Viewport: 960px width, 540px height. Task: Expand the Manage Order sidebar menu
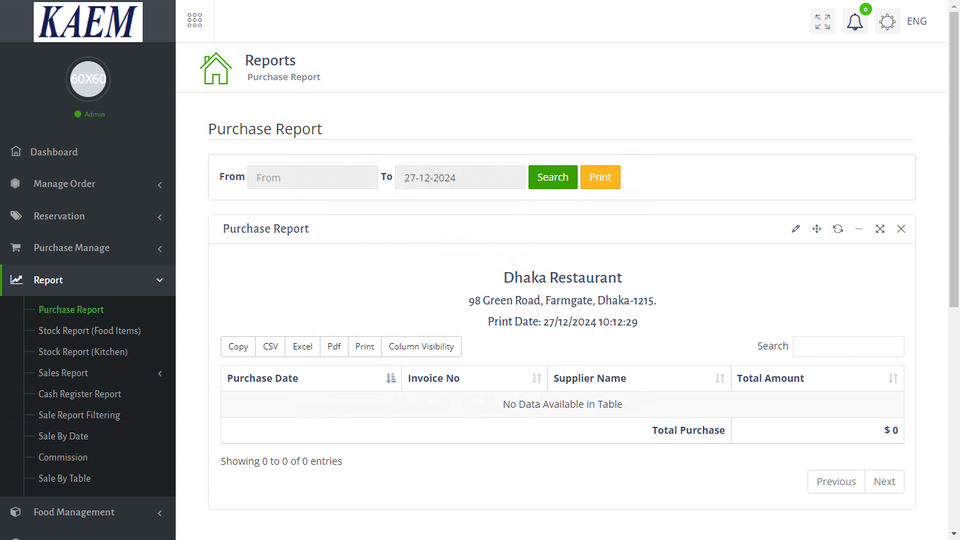(87, 184)
